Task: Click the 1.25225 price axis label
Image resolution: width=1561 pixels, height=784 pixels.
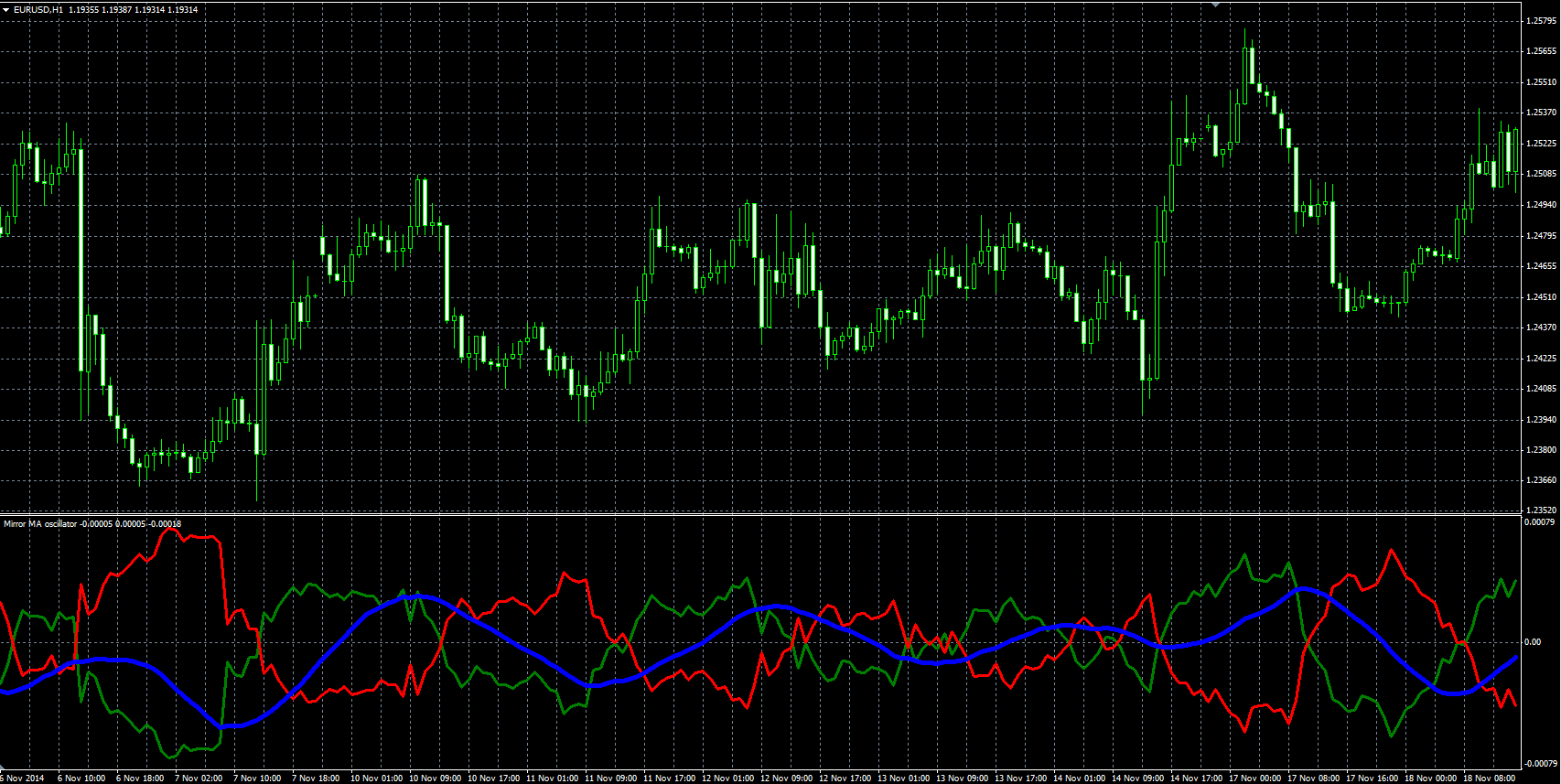Action: (1542, 143)
